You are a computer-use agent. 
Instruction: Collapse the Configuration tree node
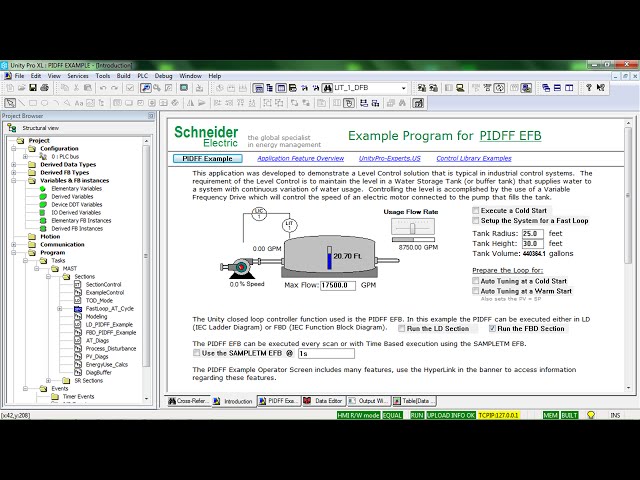(x=13, y=149)
